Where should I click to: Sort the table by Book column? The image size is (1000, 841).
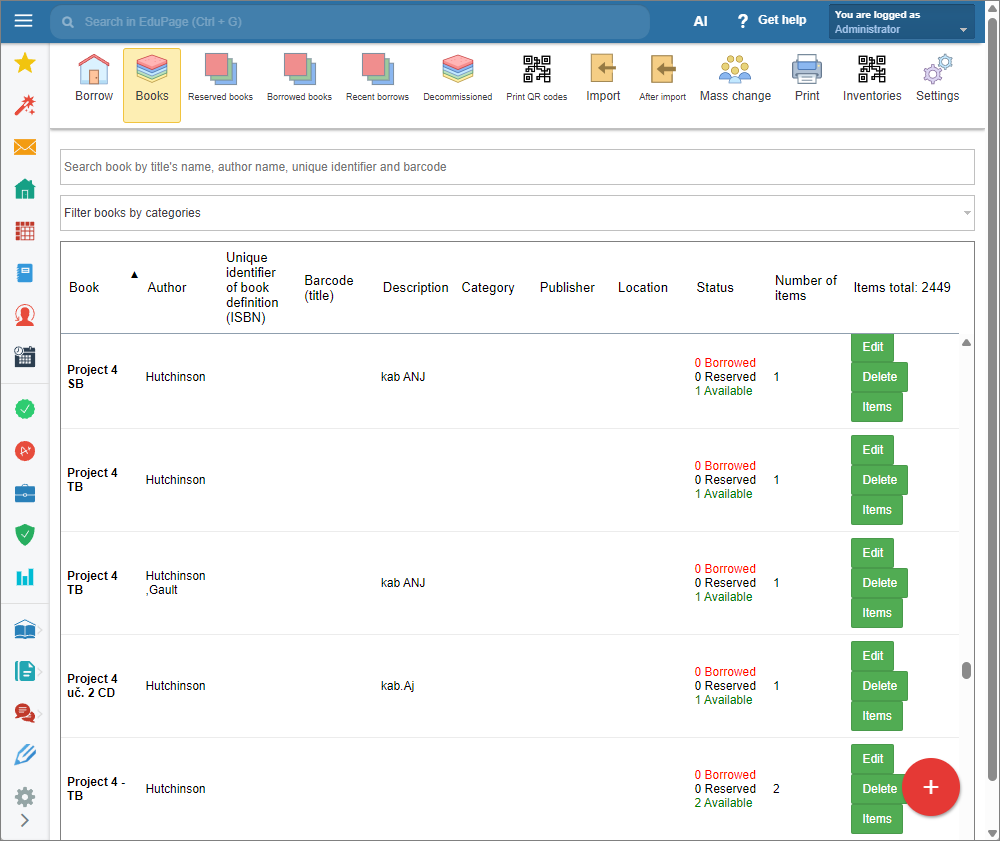[x=85, y=287]
